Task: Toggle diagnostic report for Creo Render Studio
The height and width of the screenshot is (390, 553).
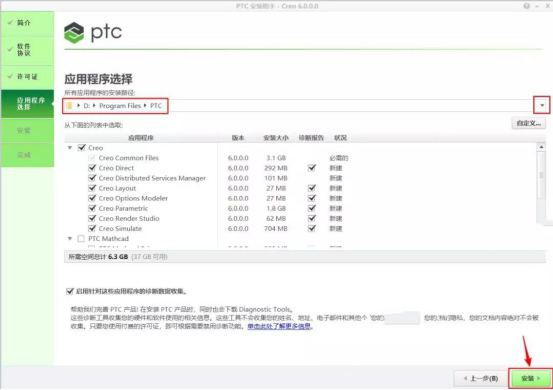Action: coord(312,218)
